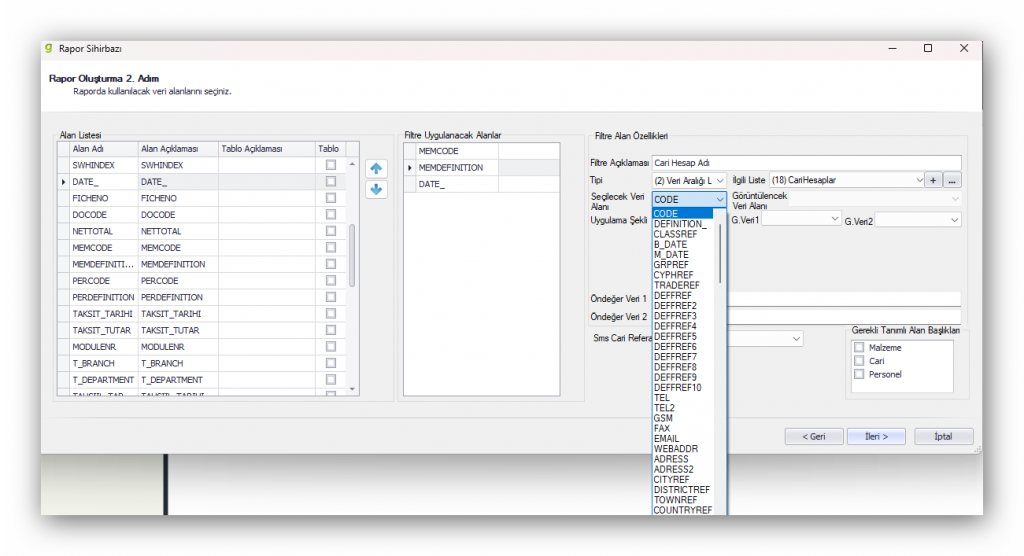Tick the Tablo checkbox for SWHINDEX
Screen dimensions: 1024x556
[331, 165]
